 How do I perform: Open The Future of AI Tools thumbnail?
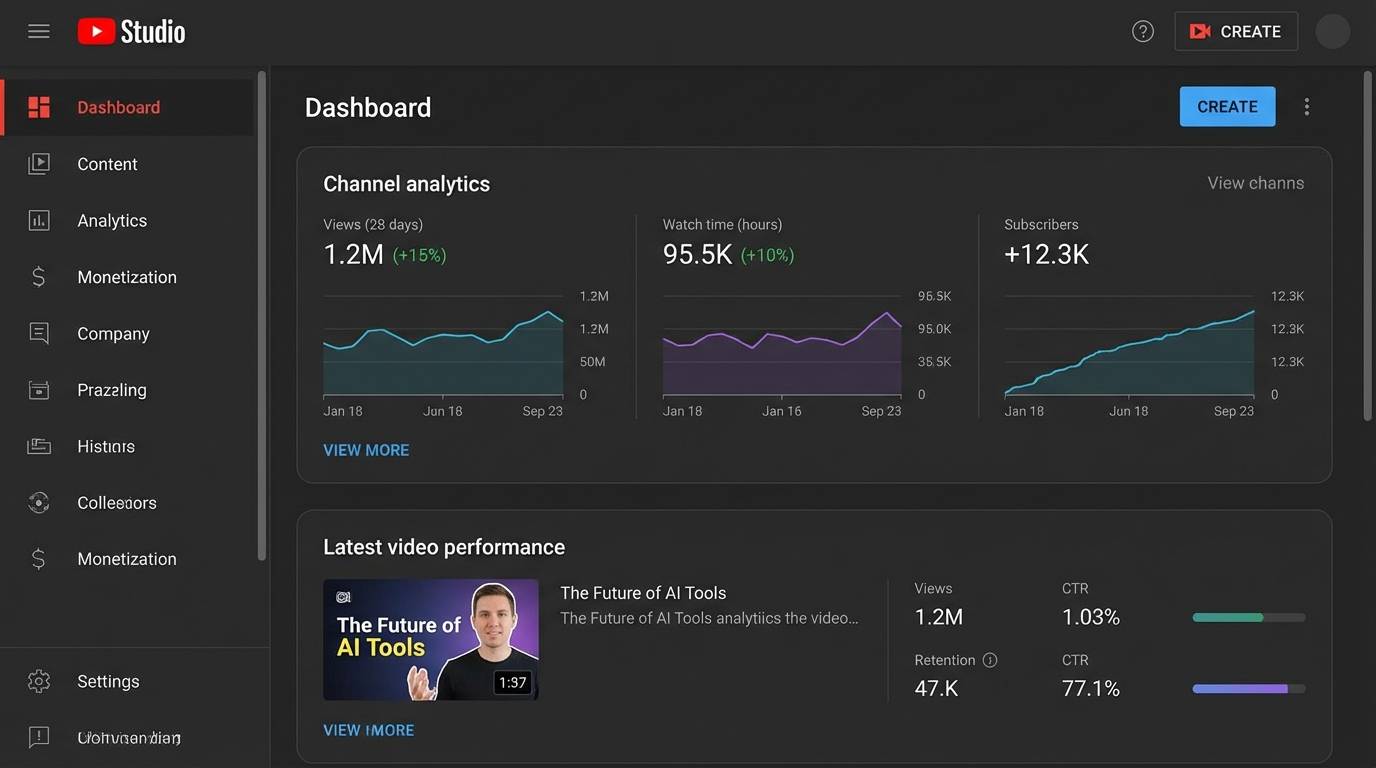click(430, 640)
